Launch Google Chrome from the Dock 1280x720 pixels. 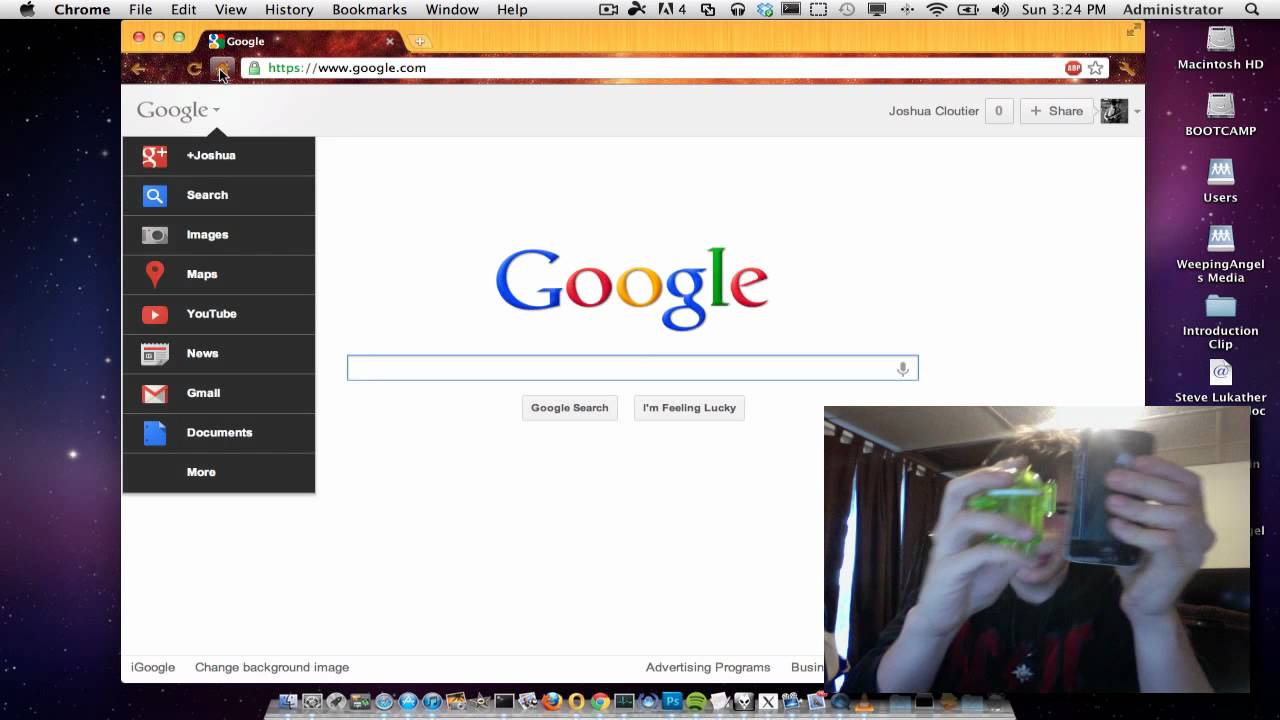coord(600,702)
